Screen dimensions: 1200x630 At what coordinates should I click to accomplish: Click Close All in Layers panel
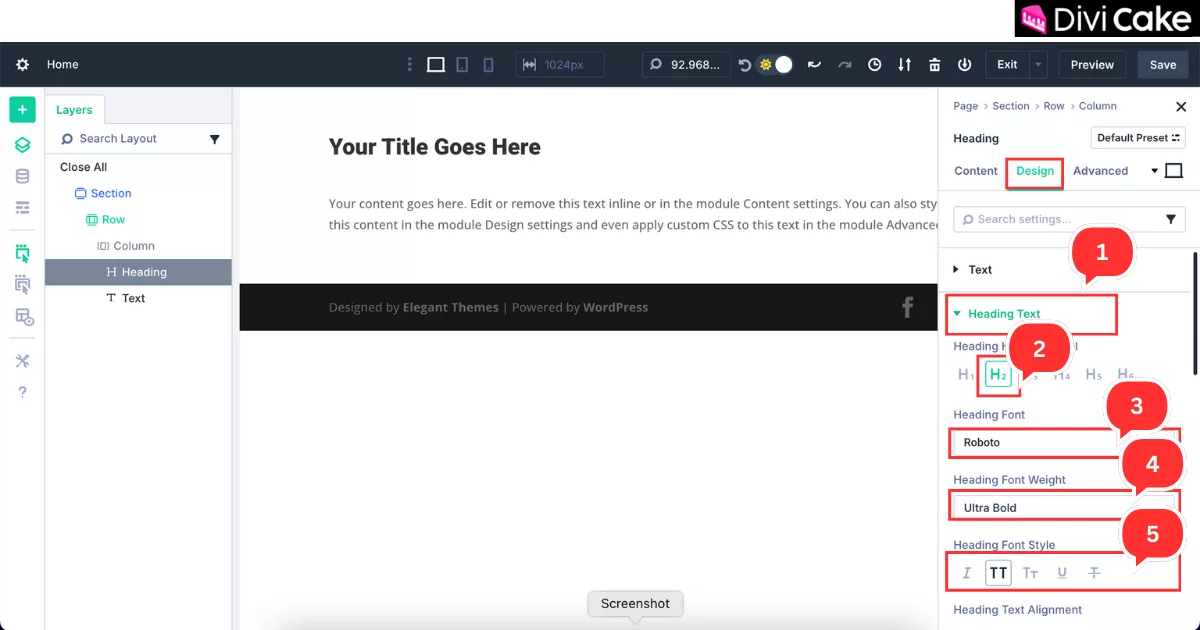[x=83, y=167]
